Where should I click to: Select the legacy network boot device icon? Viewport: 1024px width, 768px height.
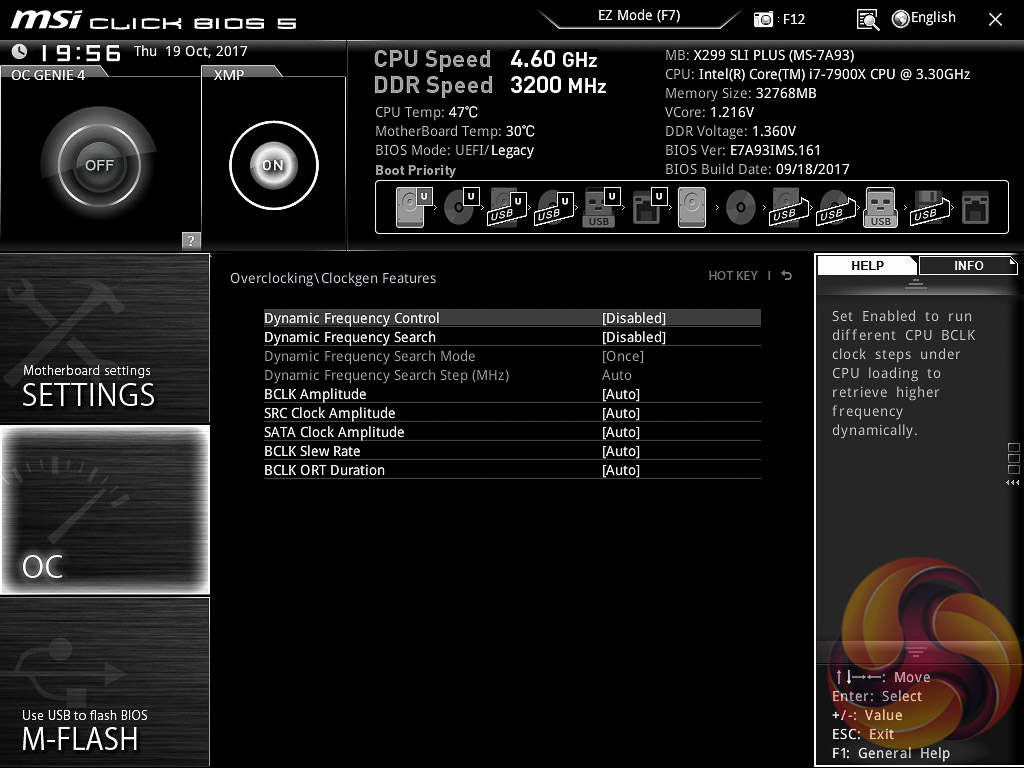976,207
